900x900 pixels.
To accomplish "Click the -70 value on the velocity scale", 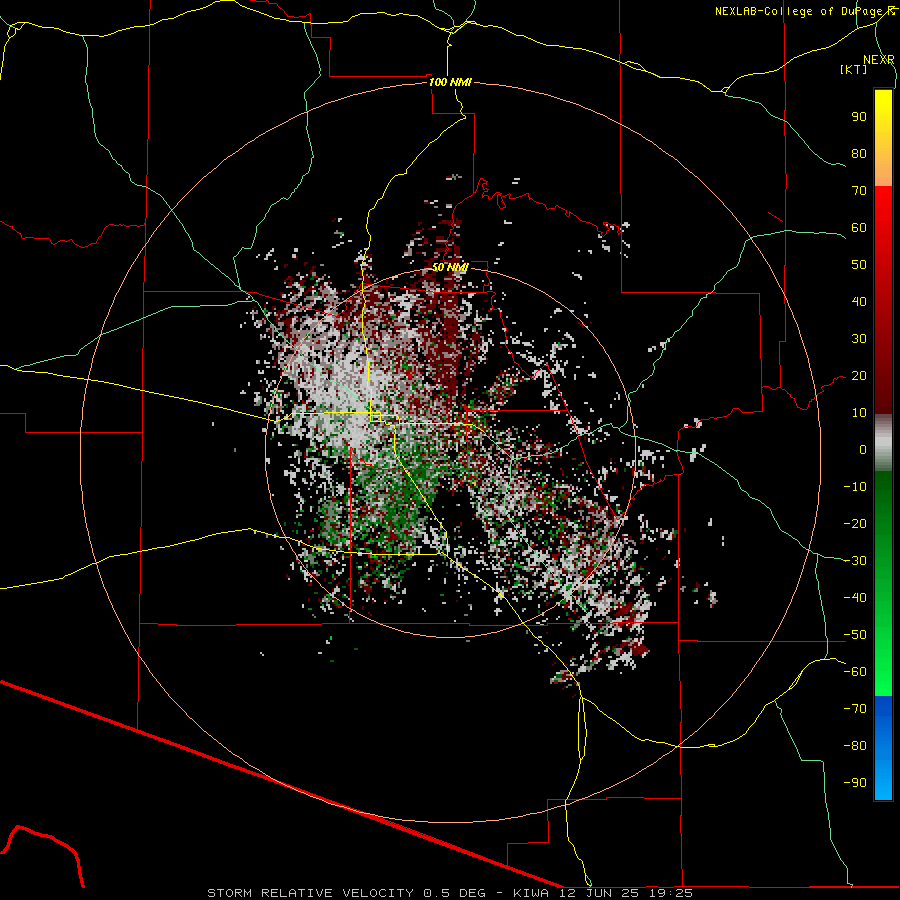I will pyautogui.click(x=855, y=709).
